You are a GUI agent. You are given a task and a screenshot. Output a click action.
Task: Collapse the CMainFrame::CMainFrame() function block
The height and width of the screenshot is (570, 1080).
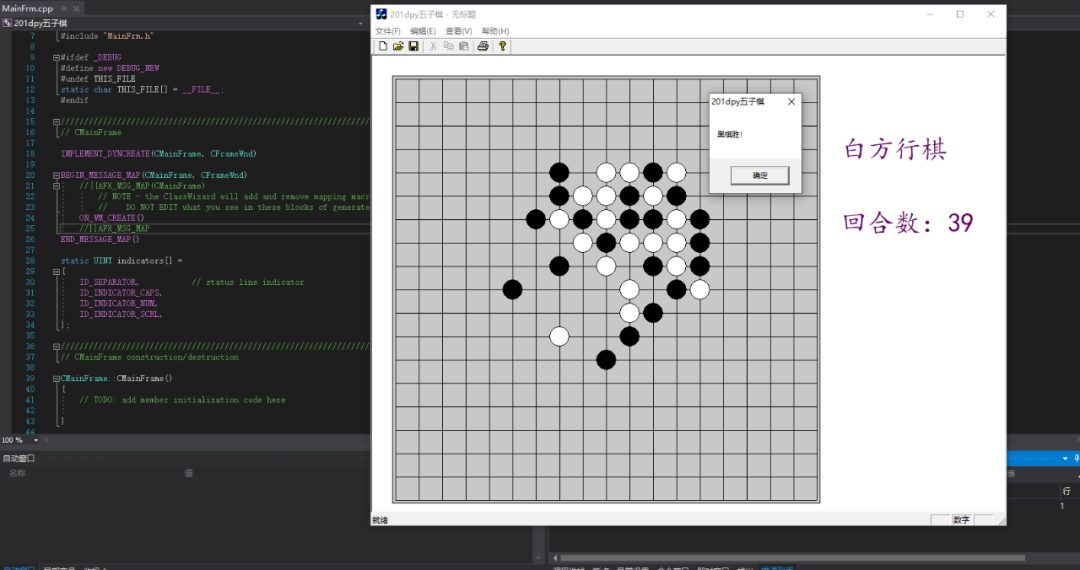click(56, 379)
